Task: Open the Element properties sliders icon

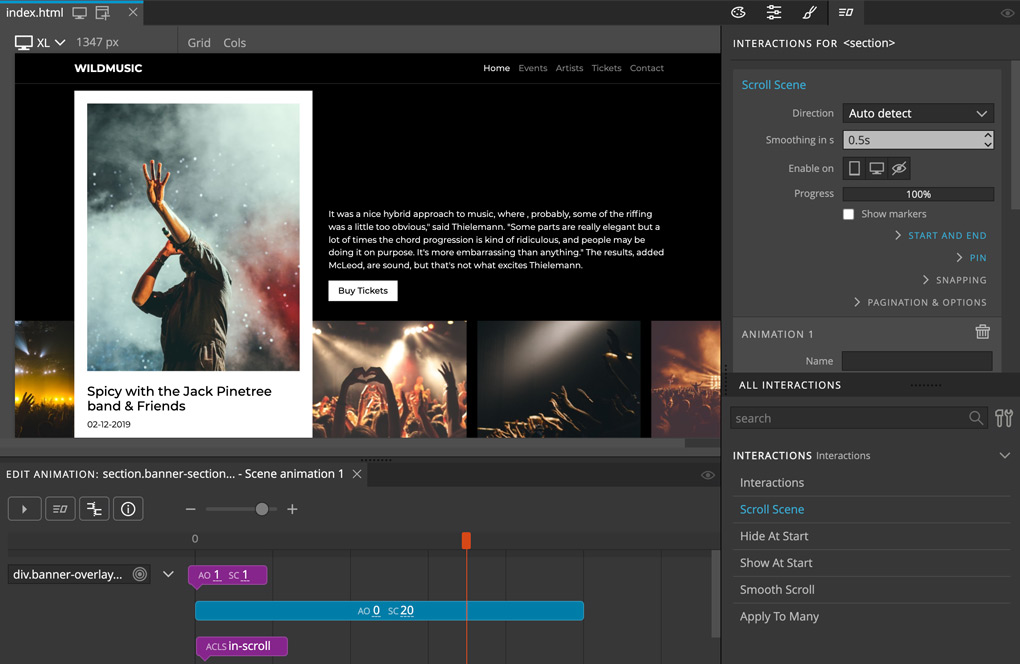Action: click(x=773, y=12)
